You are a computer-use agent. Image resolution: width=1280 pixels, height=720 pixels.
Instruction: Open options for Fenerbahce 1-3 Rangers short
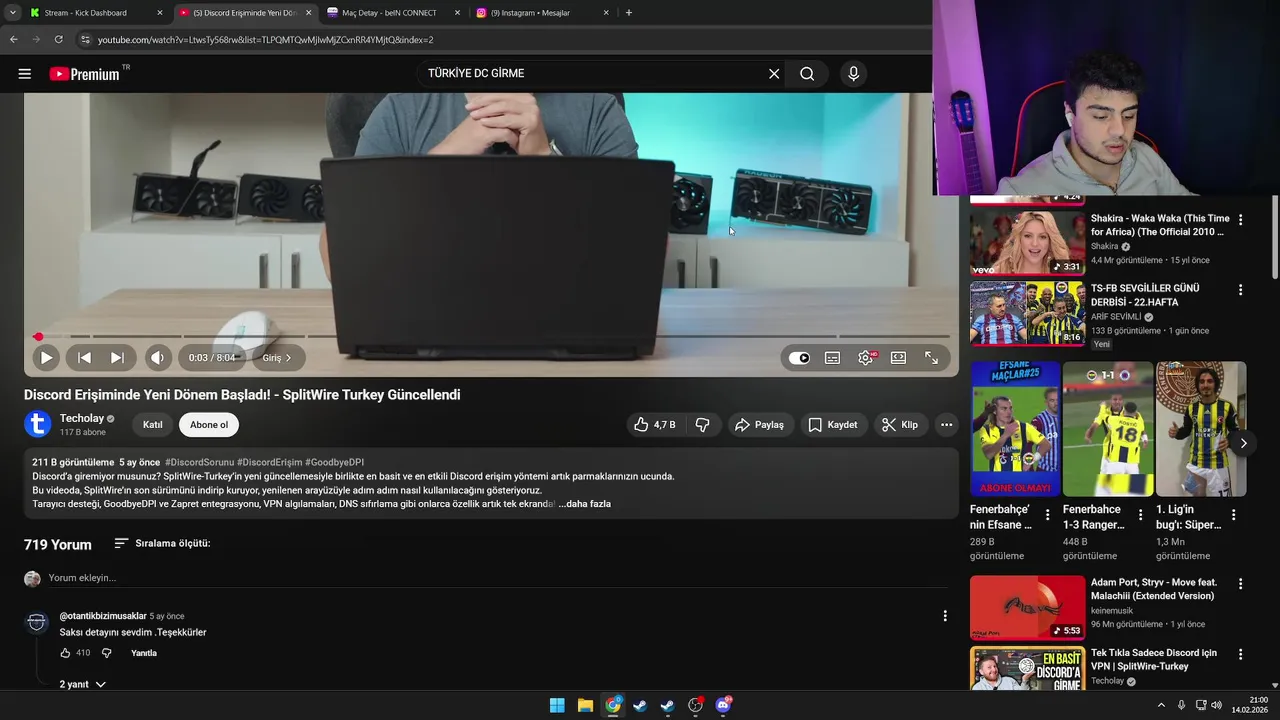(1141, 515)
